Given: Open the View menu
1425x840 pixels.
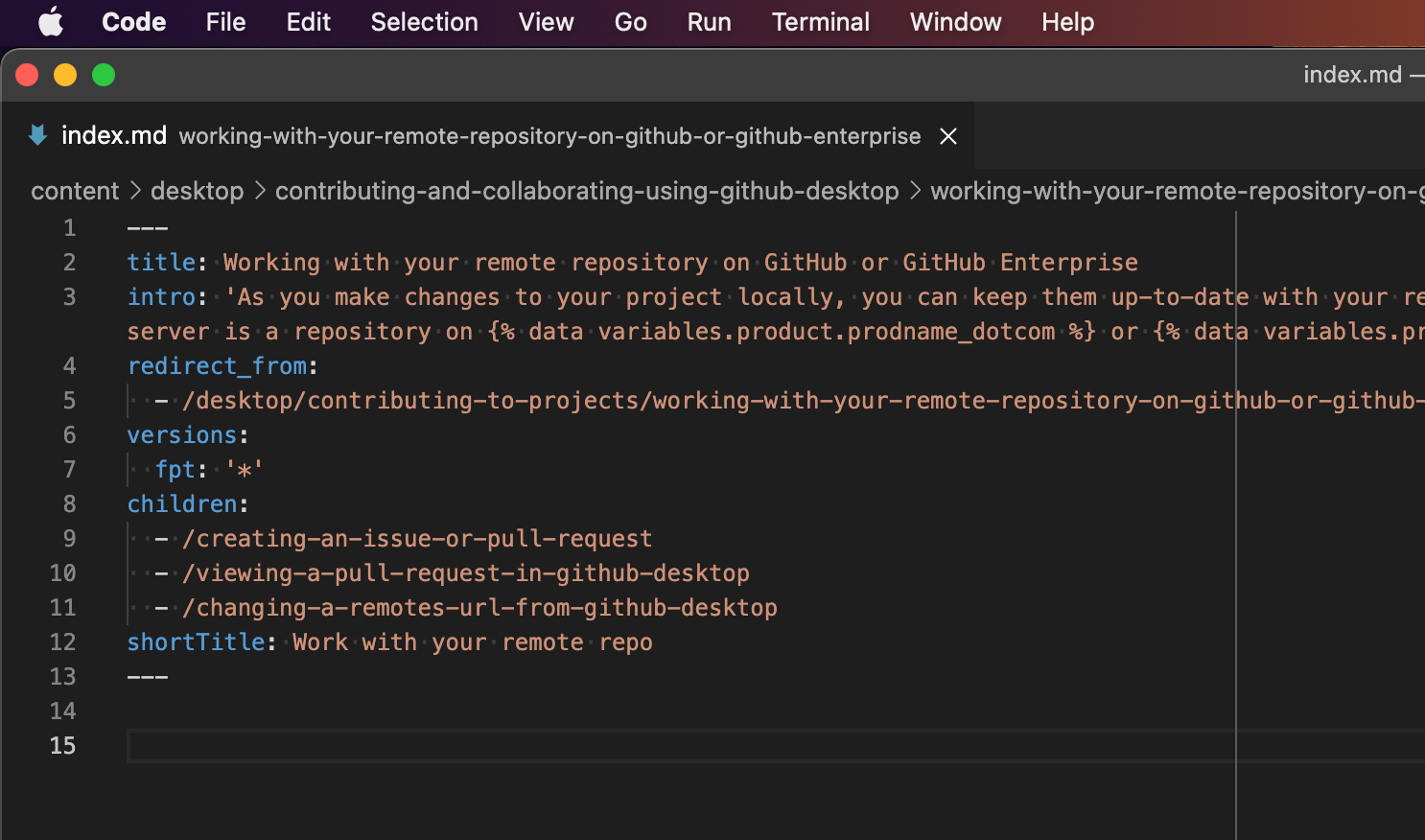Looking at the screenshot, I should (x=546, y=21).
